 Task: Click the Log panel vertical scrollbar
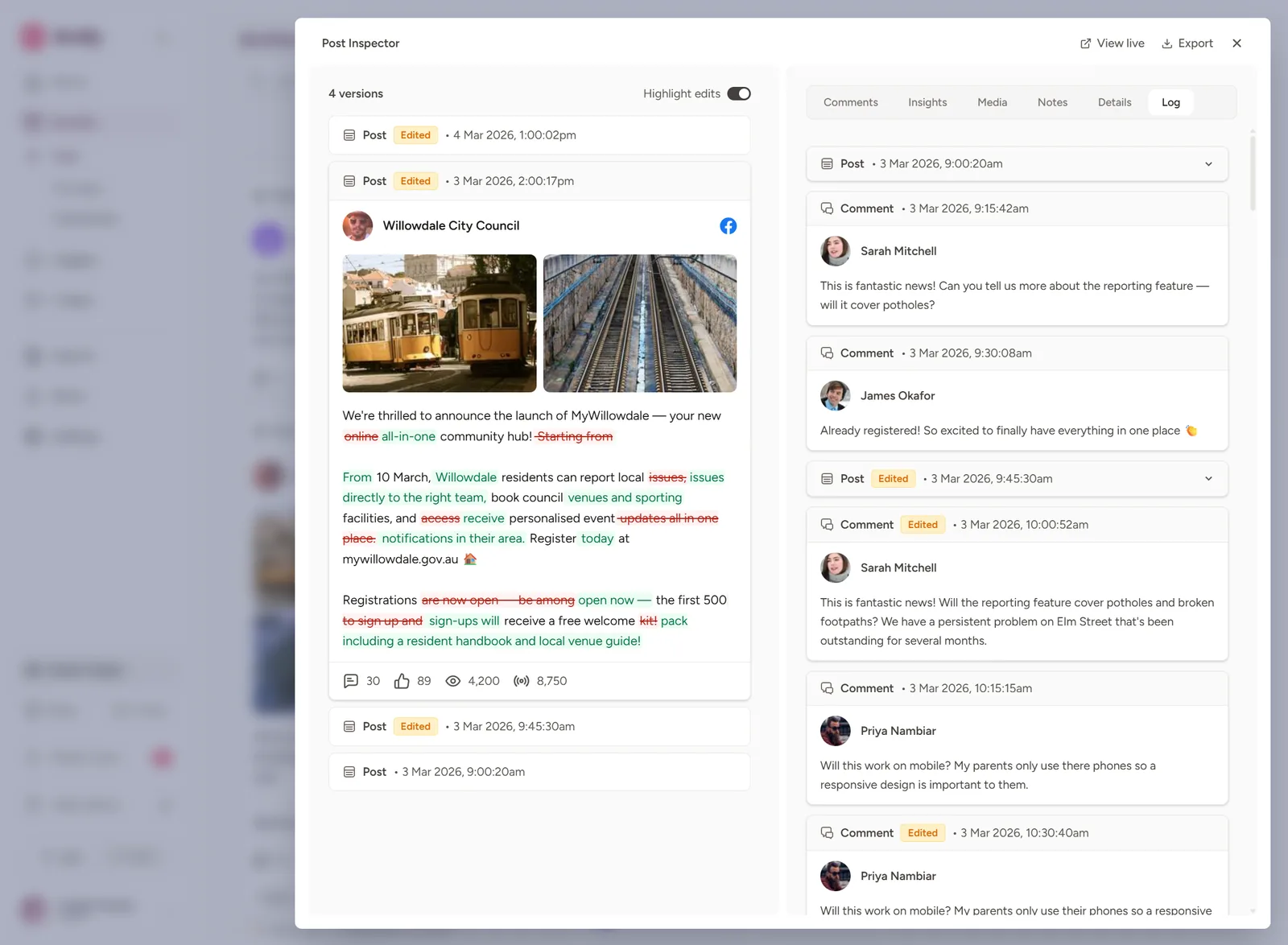click(x=1253, y=173)
